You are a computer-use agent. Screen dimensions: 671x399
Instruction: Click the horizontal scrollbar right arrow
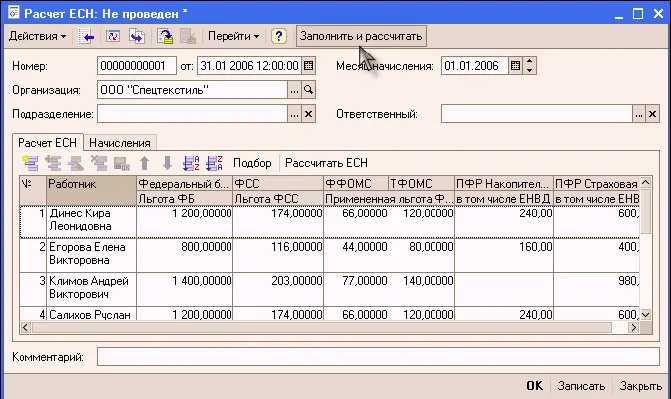pos(633,328)
